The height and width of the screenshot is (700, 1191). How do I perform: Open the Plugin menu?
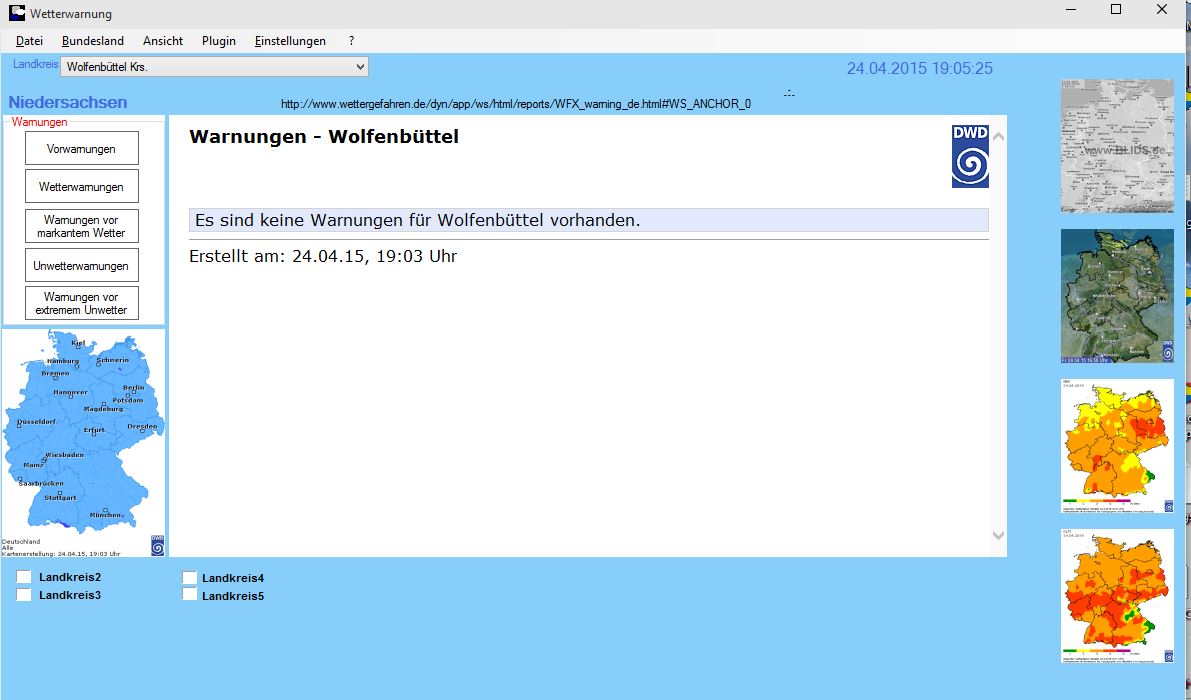219,41
